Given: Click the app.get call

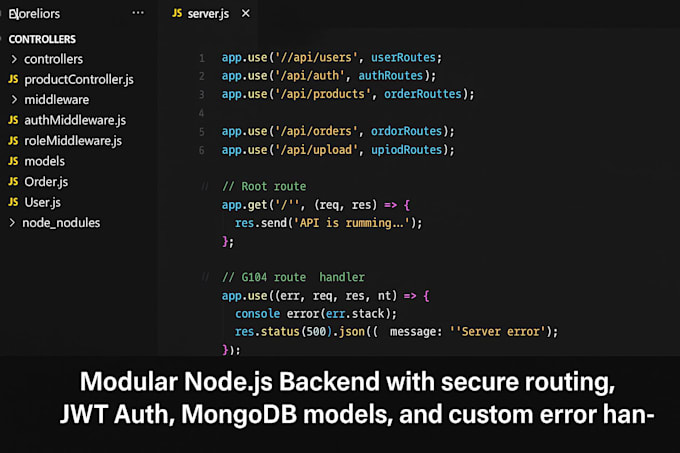Looking at the screenshot, I should (244, 205).
